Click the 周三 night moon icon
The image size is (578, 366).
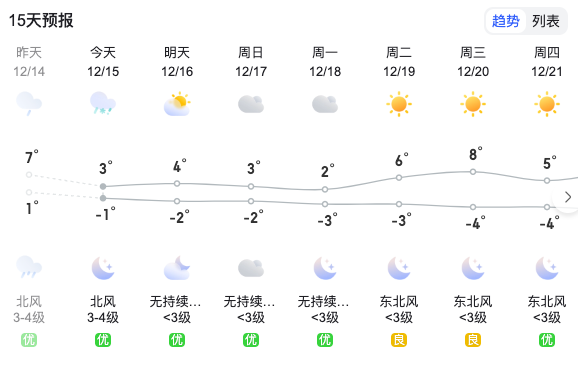473,268
